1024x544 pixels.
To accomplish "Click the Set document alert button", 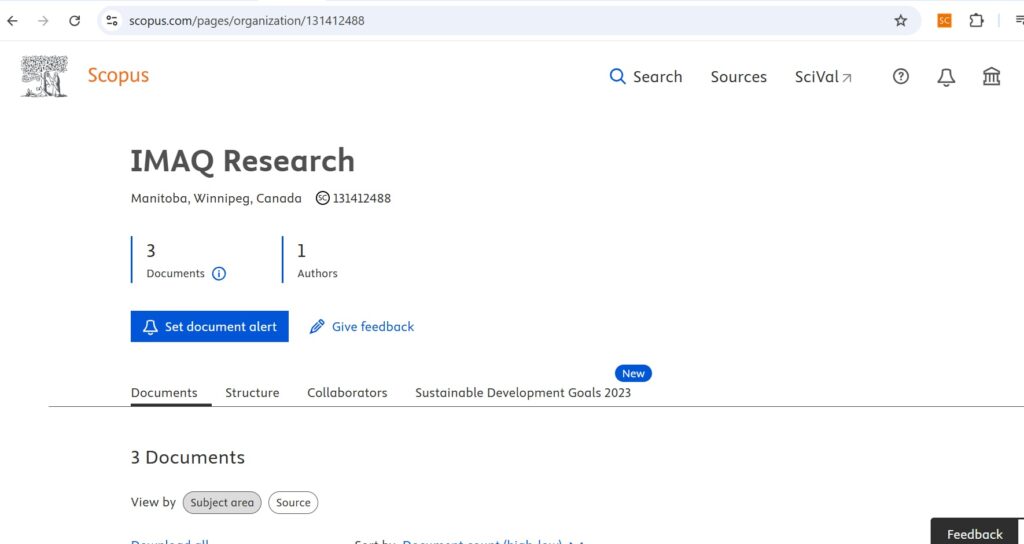I will (x=210, y=327).
